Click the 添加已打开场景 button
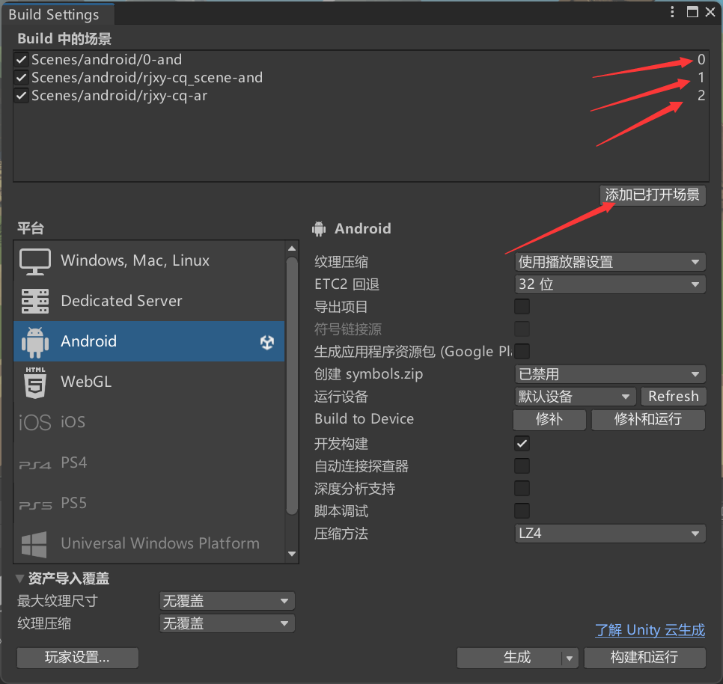The image size is (723, 684). click(x=652, y=195)
